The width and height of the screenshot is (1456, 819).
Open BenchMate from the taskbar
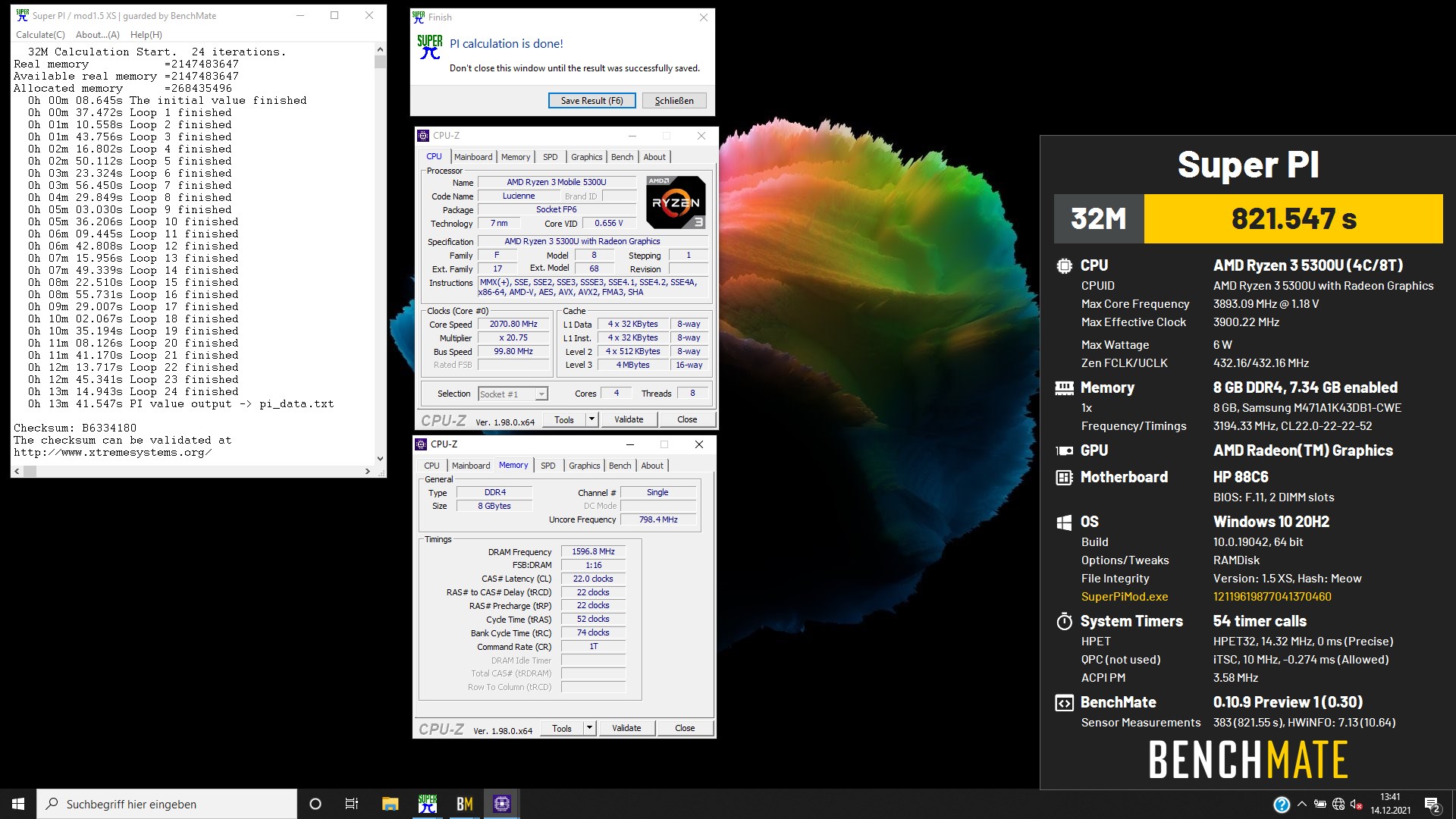[465, 804]
